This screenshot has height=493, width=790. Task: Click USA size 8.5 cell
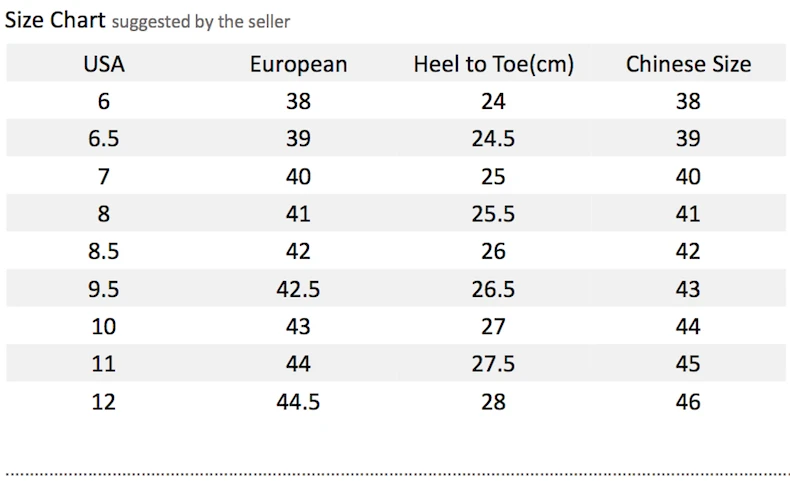(104, 251)
